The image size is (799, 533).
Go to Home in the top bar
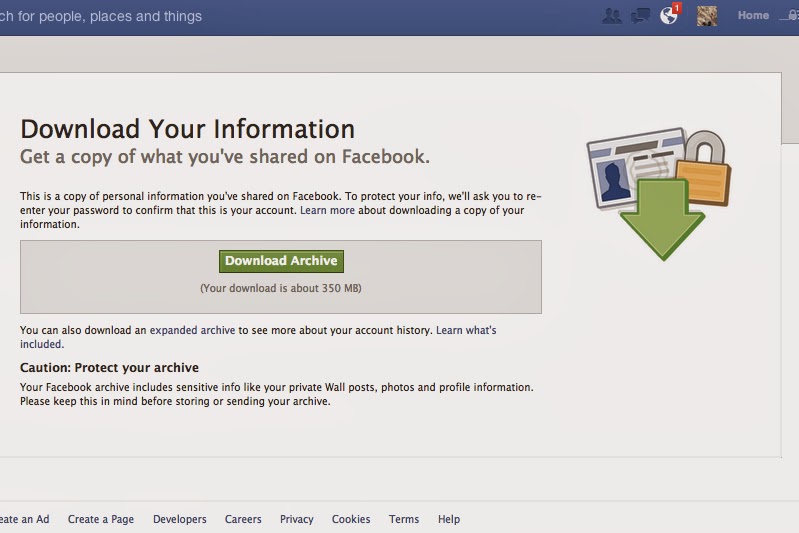(753, 15)
